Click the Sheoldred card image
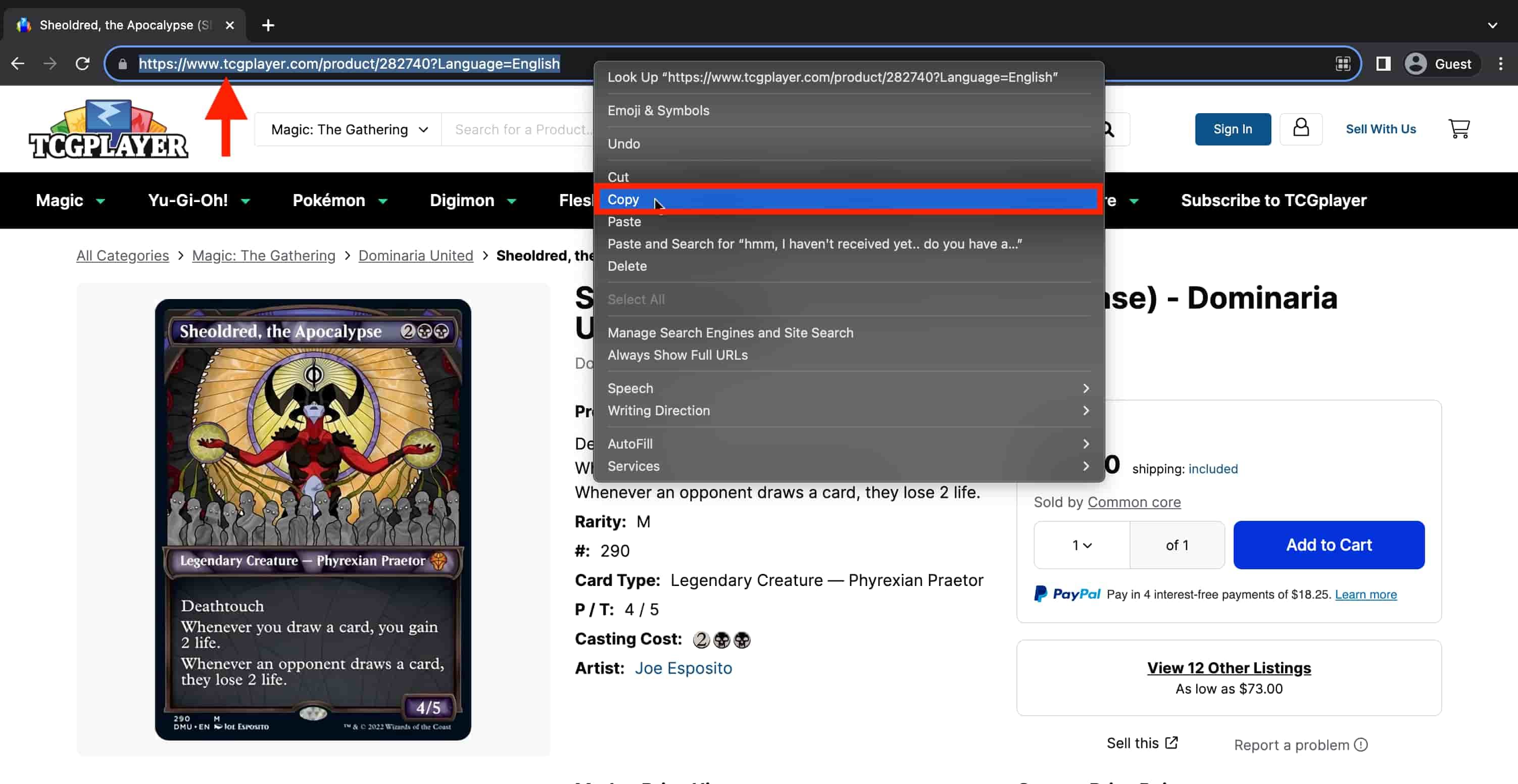1518x784 pixels. point(313,520)
